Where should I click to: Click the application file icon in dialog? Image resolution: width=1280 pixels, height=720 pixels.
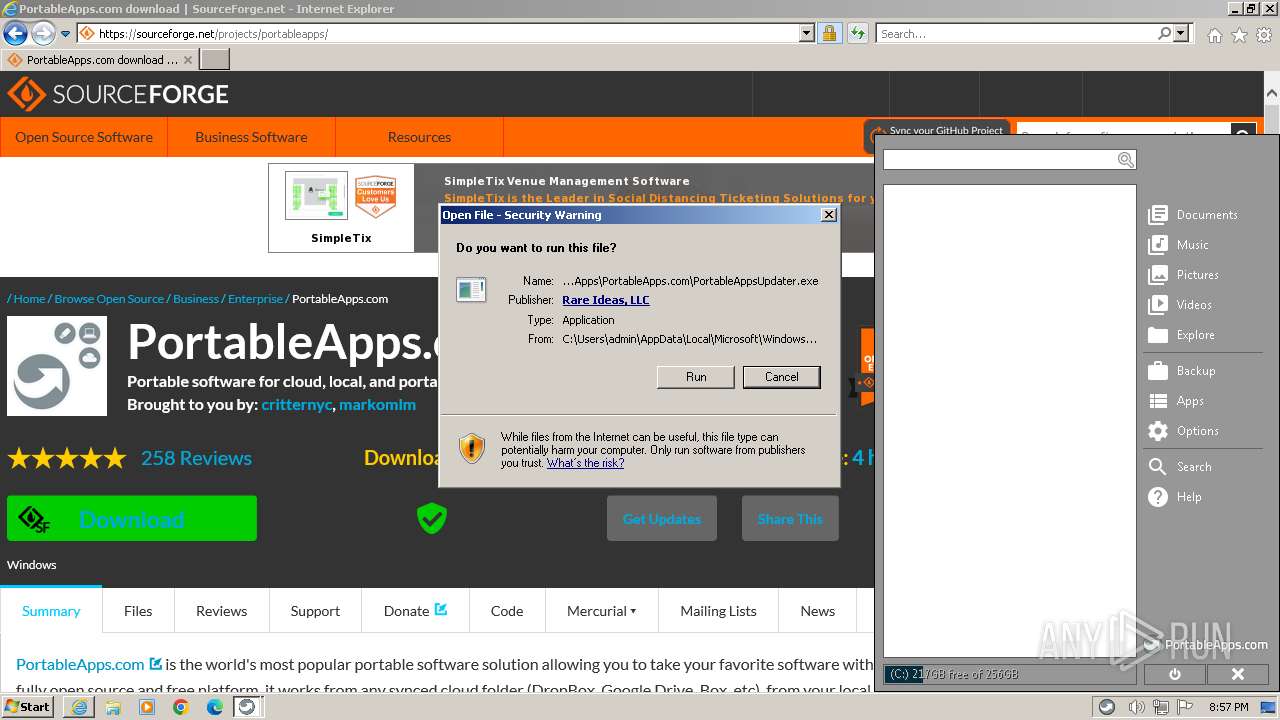pyautogui.click(x=471, y=290)
